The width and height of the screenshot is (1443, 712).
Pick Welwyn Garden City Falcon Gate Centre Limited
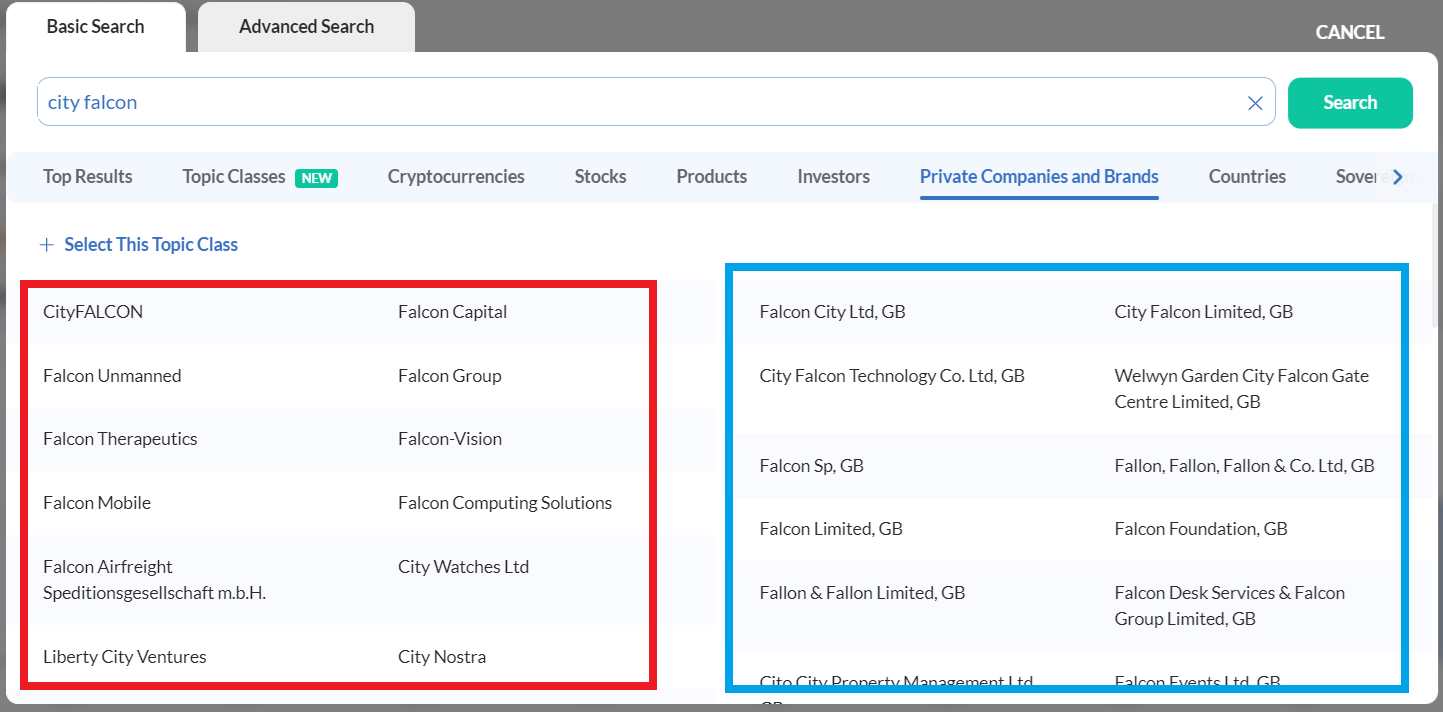click(1242, 389)
